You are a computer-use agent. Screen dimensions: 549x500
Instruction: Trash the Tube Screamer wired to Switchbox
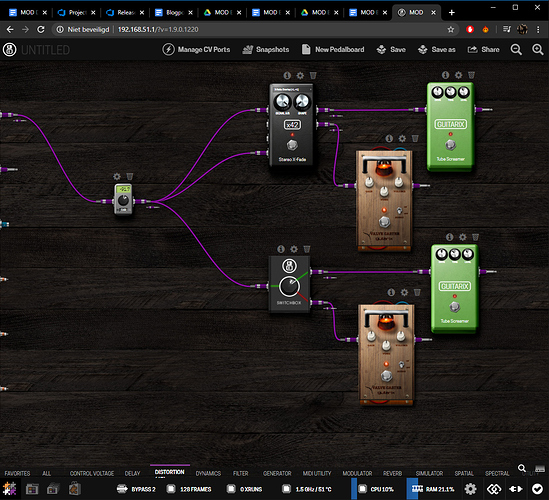click(x=475, y=237)
